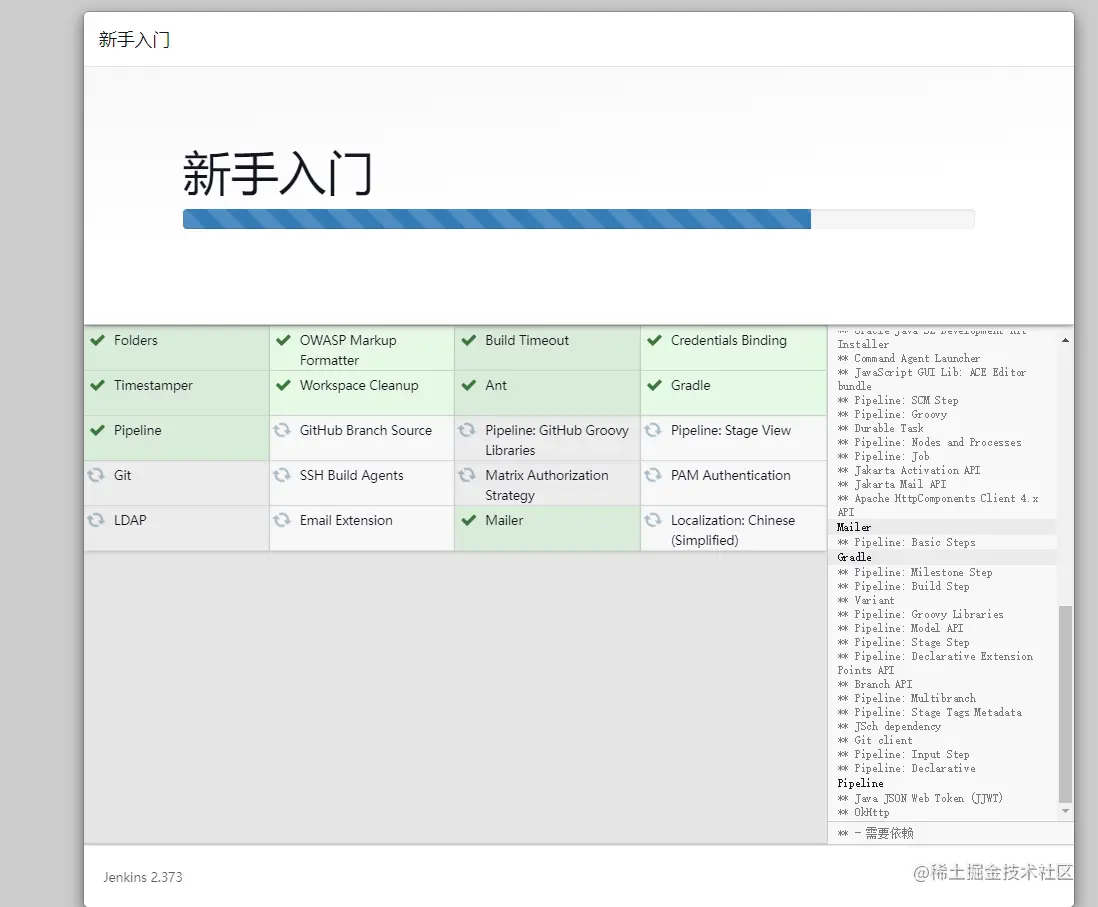The image size is (1098, 907).
Task: Click the Build Timeout checkmark icon
Action: pos(468,340)
